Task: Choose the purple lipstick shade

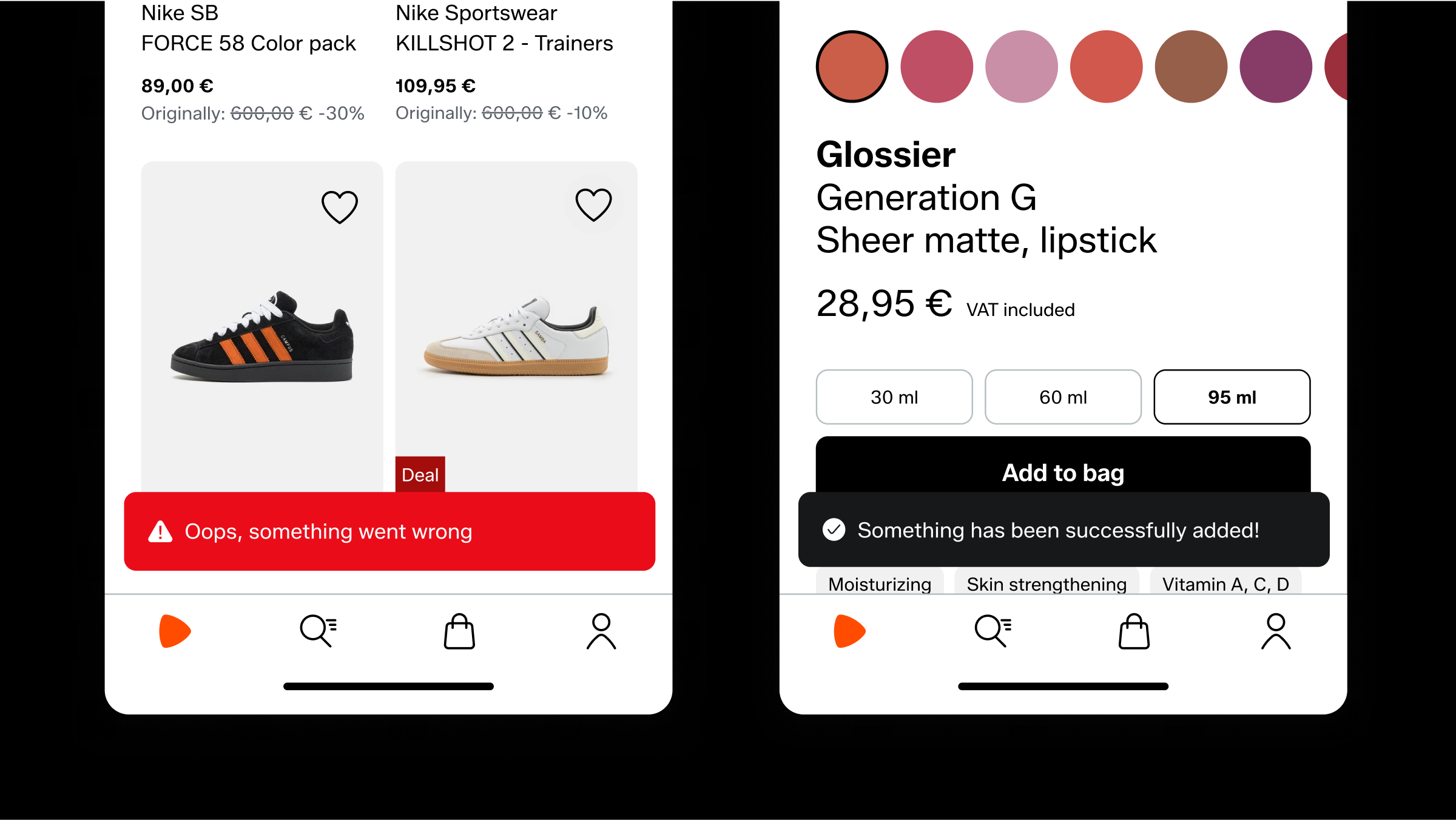Action: [x=1276, y=67]
